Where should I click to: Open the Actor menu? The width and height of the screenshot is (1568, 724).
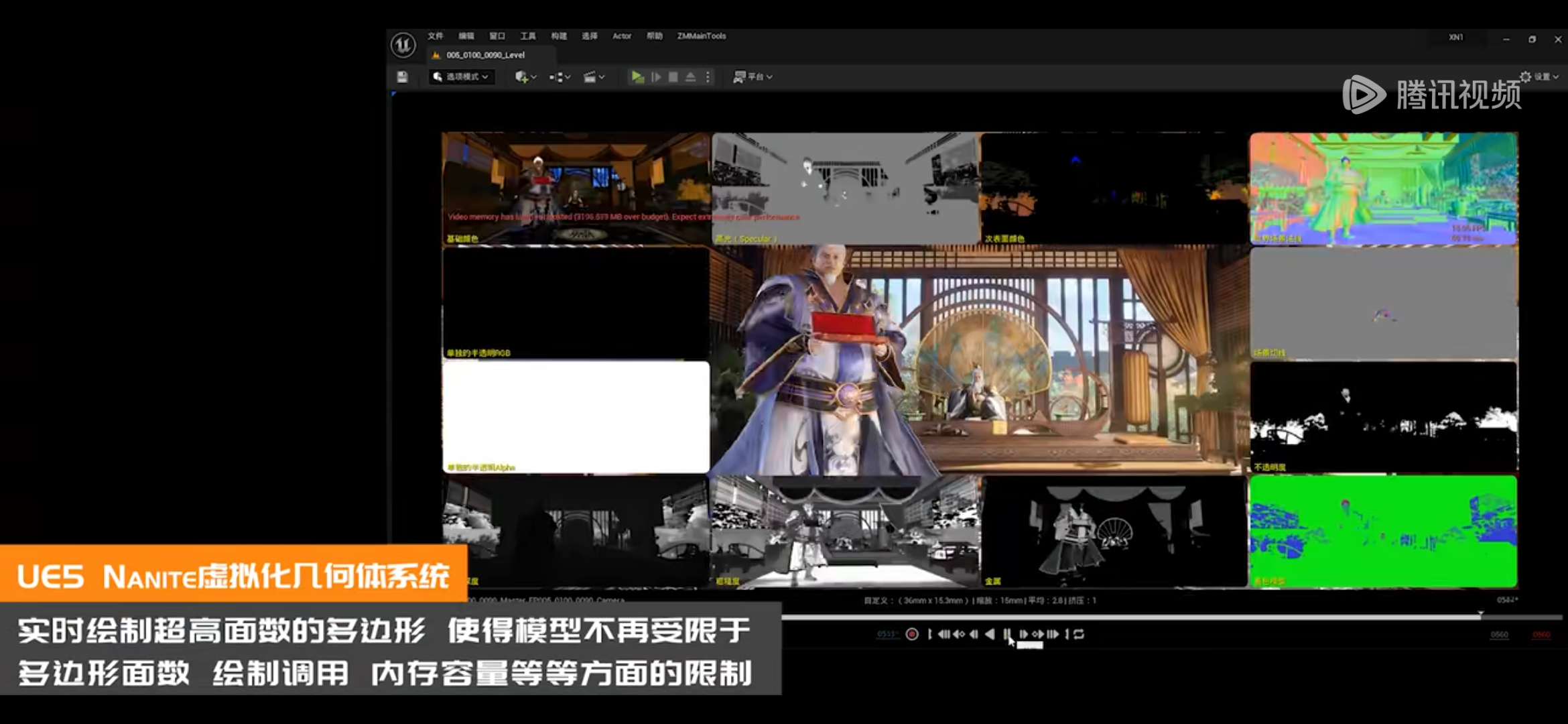coord(622,36)
